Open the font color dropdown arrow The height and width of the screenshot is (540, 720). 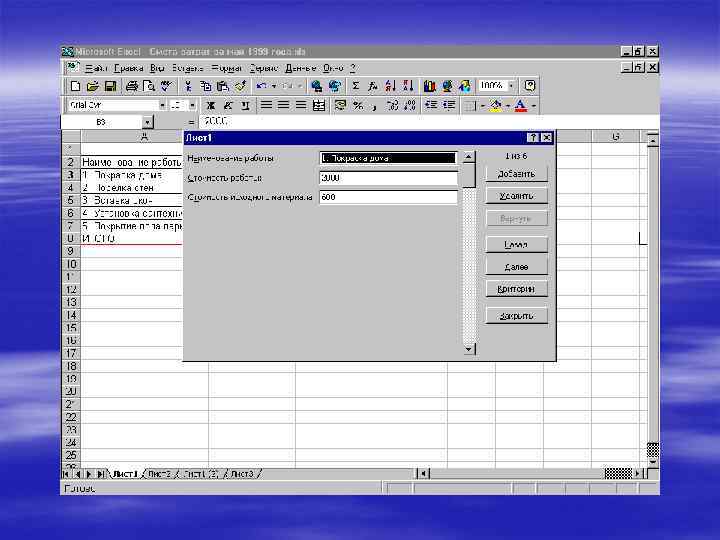tap(534, 106)
